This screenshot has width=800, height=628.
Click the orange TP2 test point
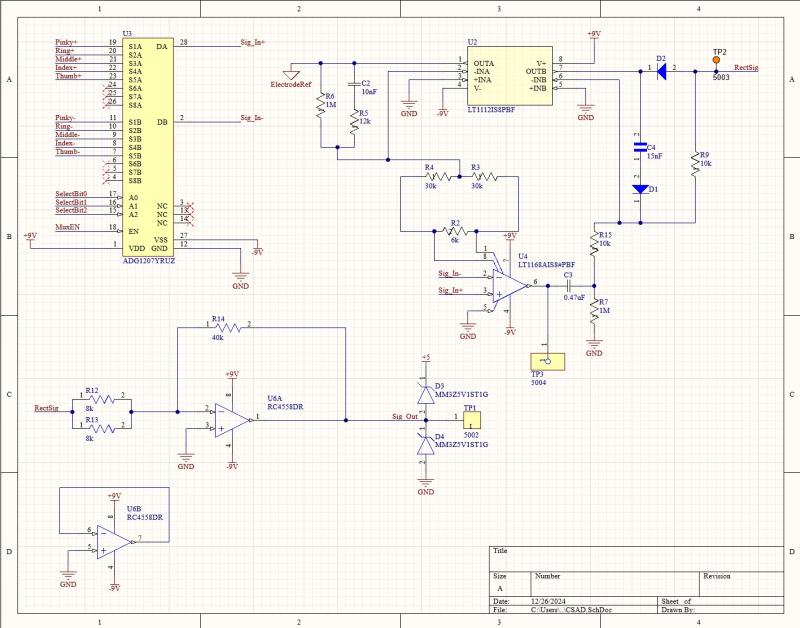click(x=717, y=59)
